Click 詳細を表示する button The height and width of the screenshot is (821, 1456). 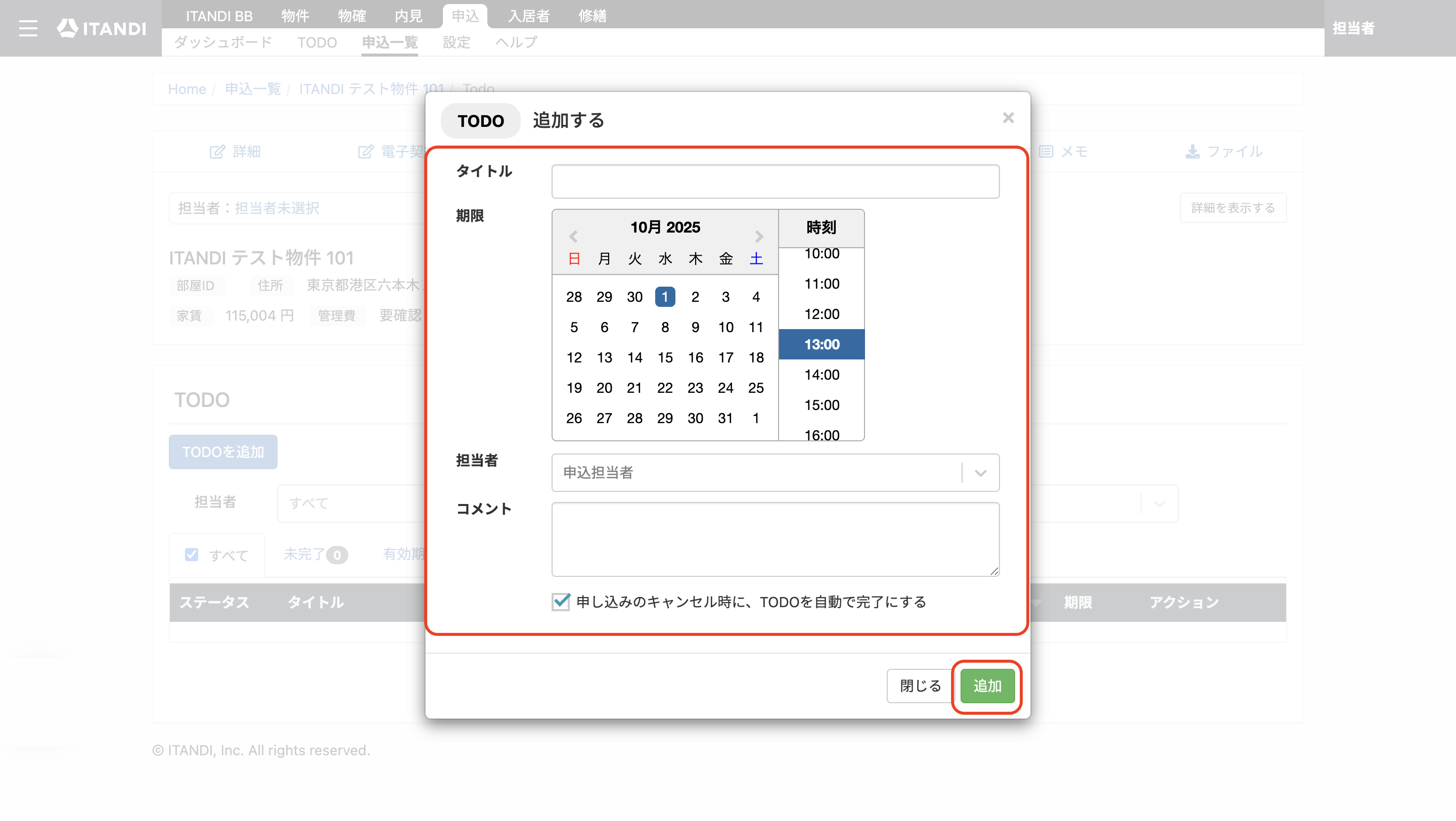(x=1233, y=208)
